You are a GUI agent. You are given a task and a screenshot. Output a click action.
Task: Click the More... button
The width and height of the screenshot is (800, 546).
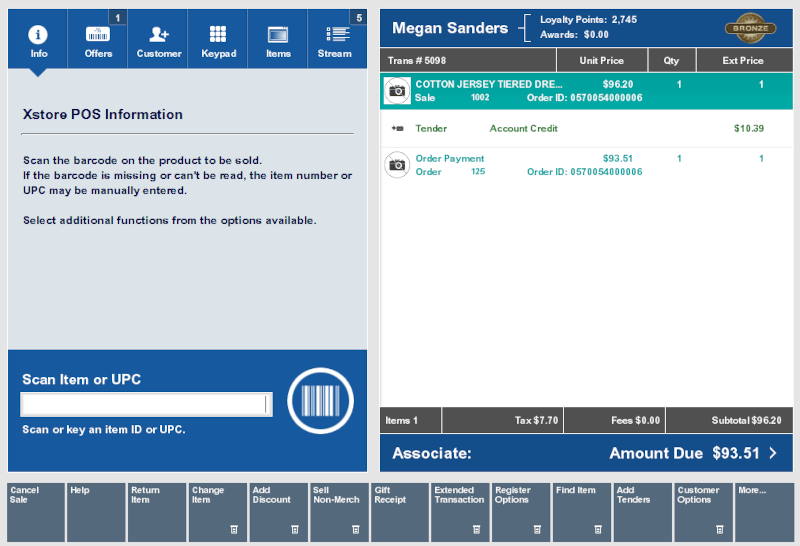pyautogui.click(x=764, y=512)
